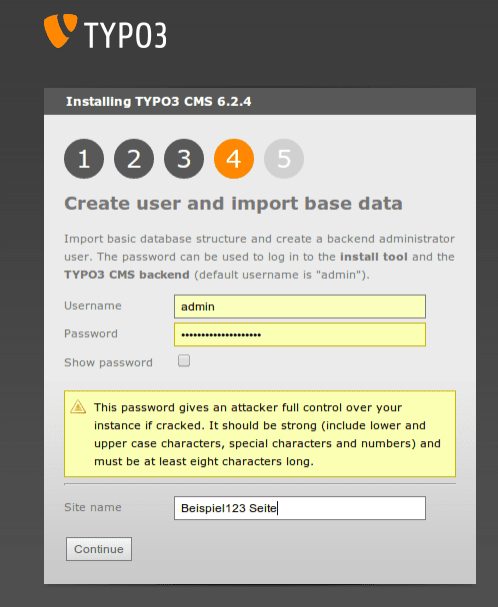
Task: Click the Continue button
Action: click(x=99, y=549)
